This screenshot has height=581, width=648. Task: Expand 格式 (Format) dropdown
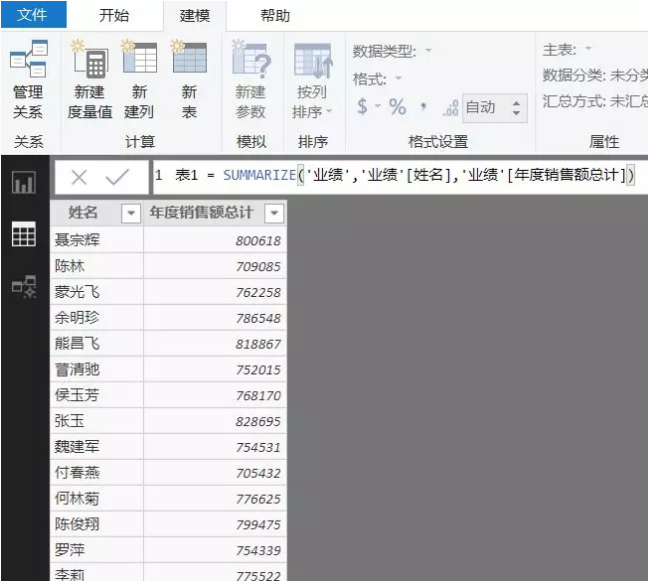(x=398, y=78)
